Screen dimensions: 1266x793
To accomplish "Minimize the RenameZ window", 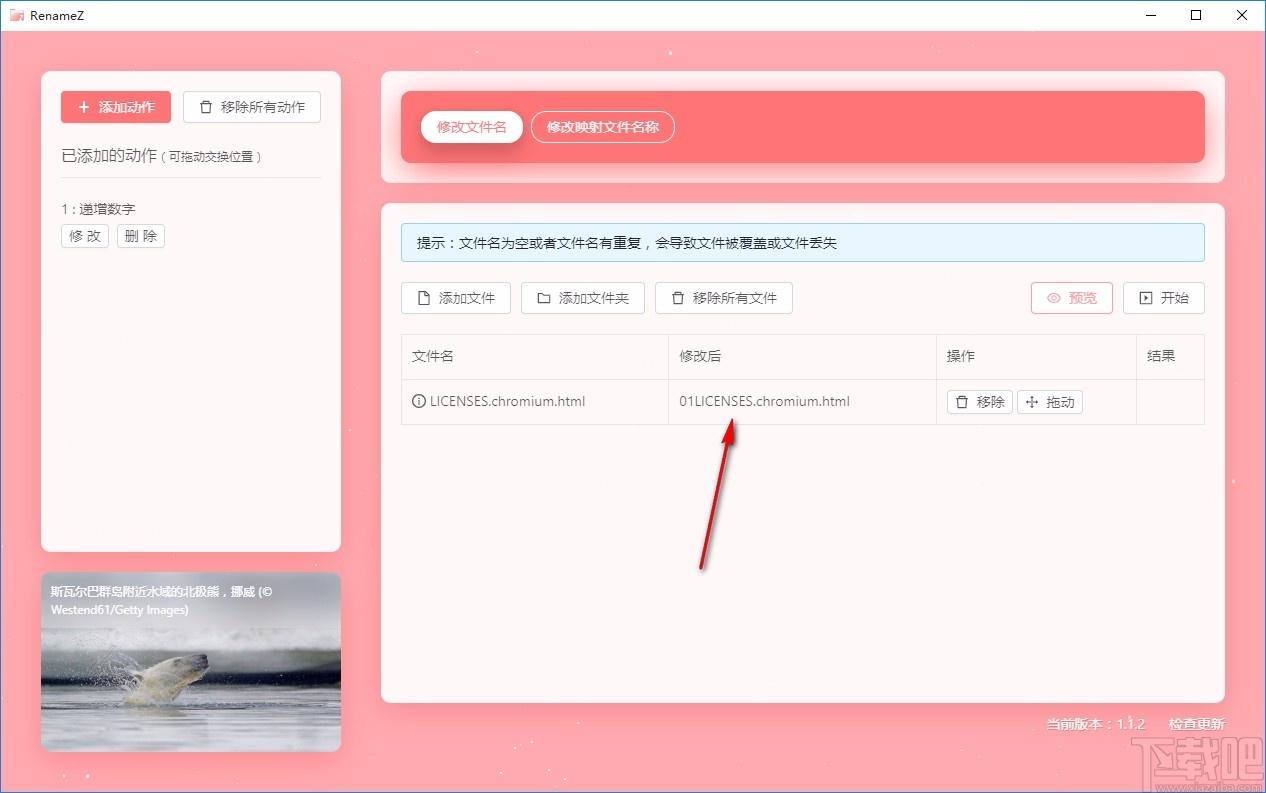I will coord(1149,15).
